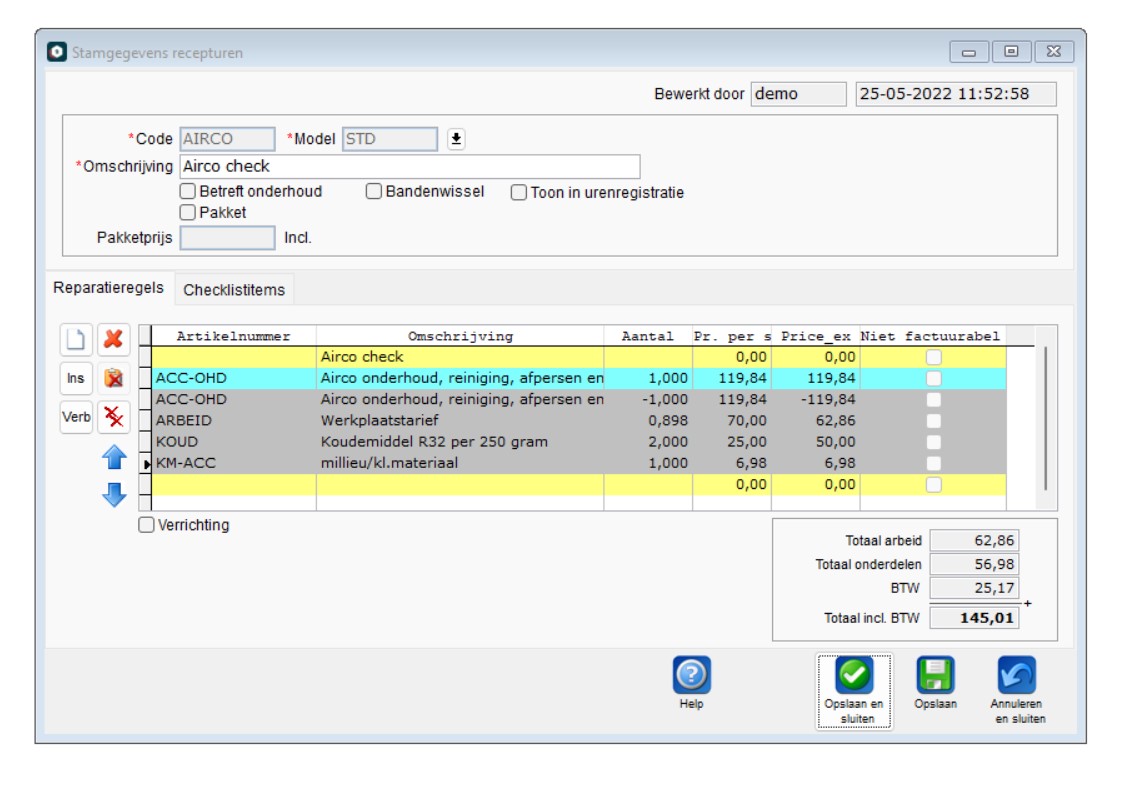The image size is (1147, 792).
Task: Open the Checklistitems tab
Action: [x=234, y=290]
